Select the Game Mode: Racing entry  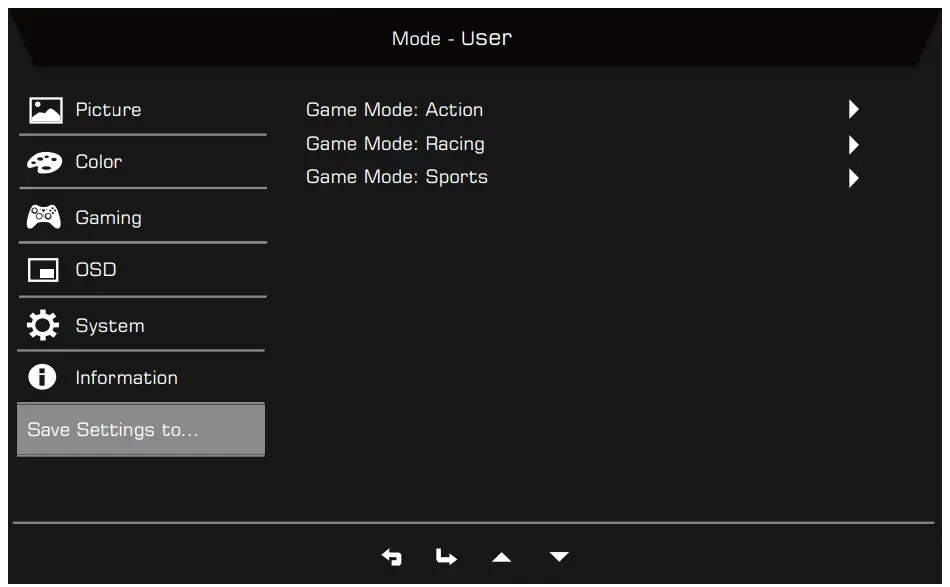tap(394, 143)
